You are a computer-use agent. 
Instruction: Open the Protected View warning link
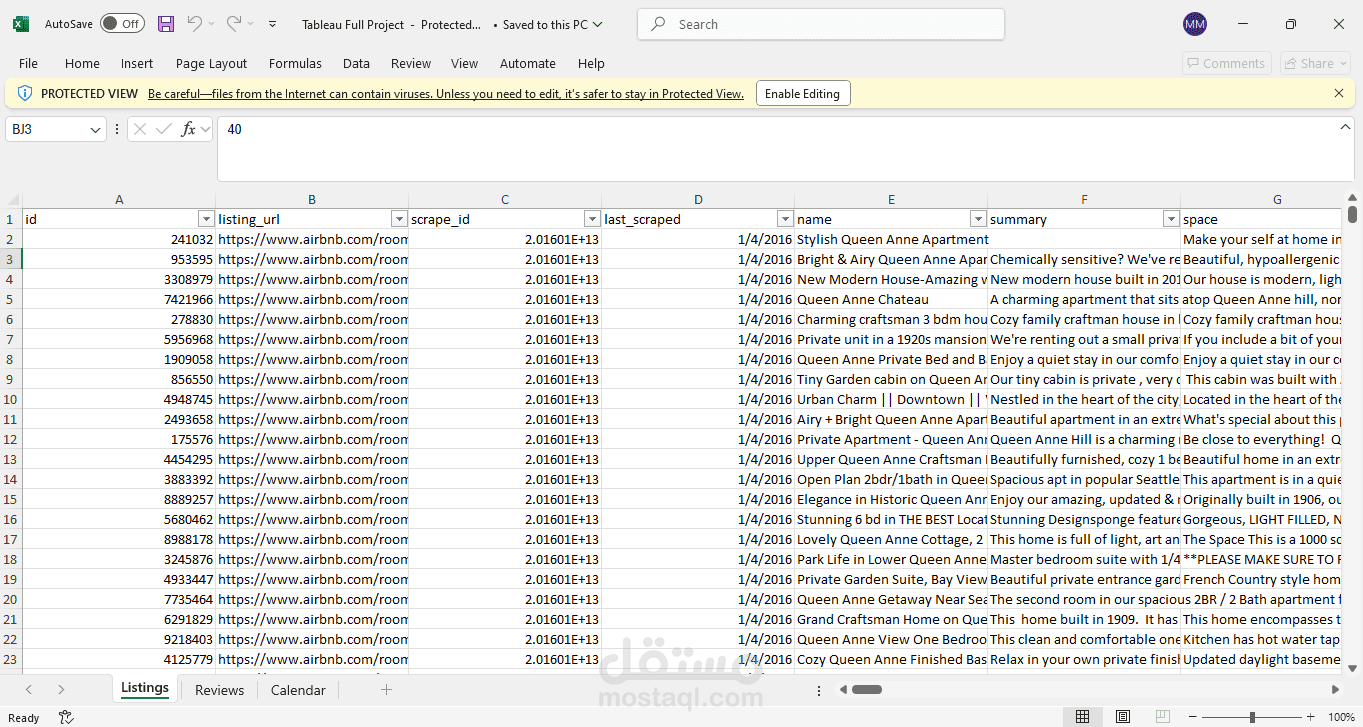click(x=446, y=94)
